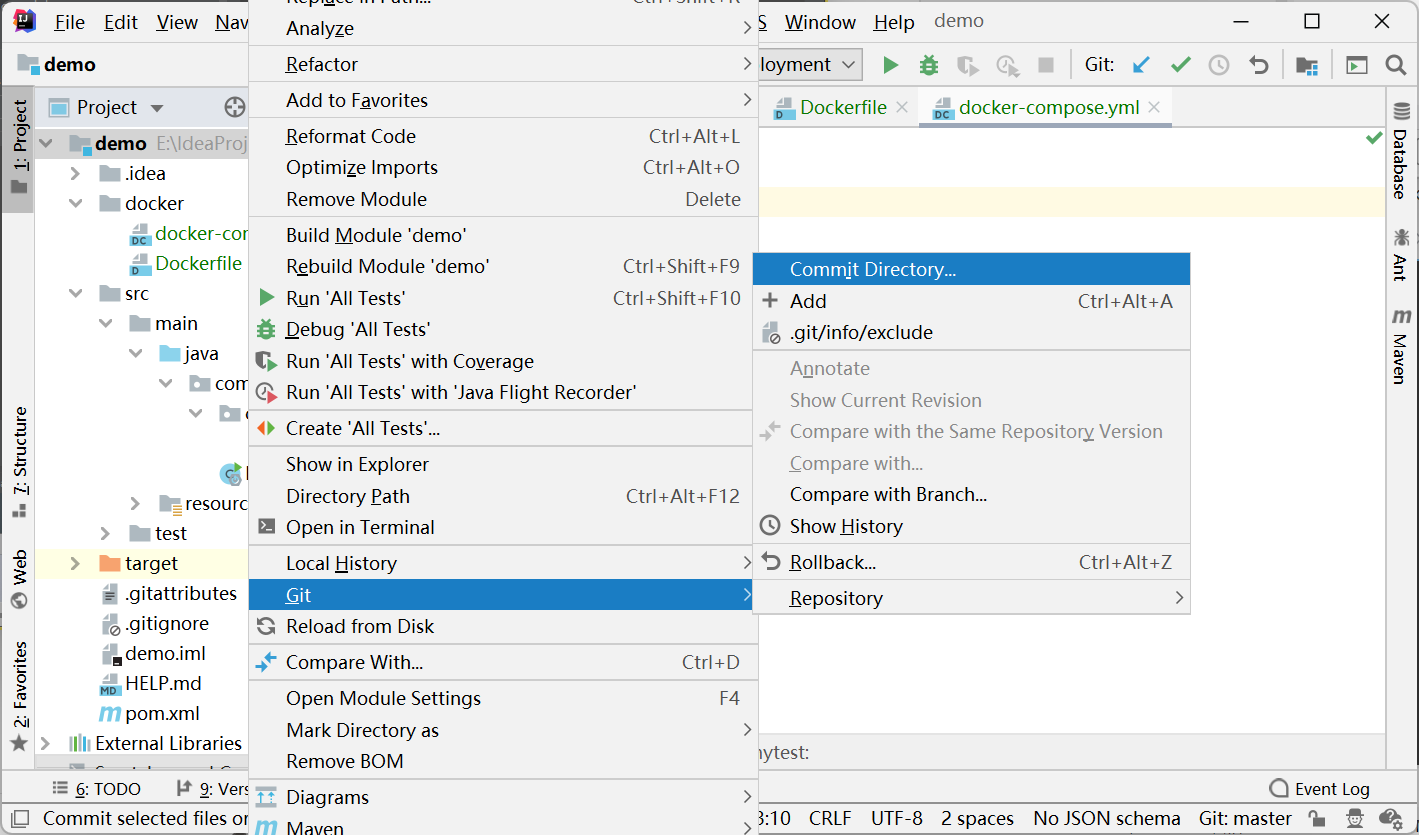Select pom.xml in the project tree
The width and height of the screenshot is (1419, 835).
coord(150,713)
